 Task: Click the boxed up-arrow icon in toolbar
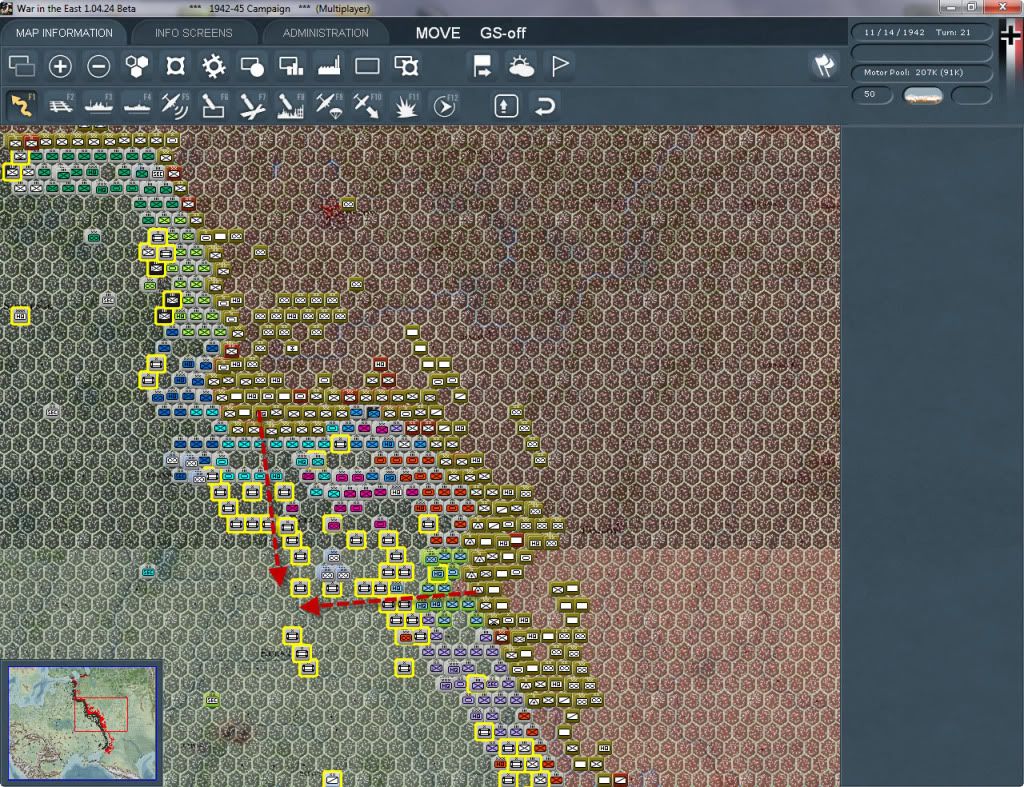(x=505, y=105)
